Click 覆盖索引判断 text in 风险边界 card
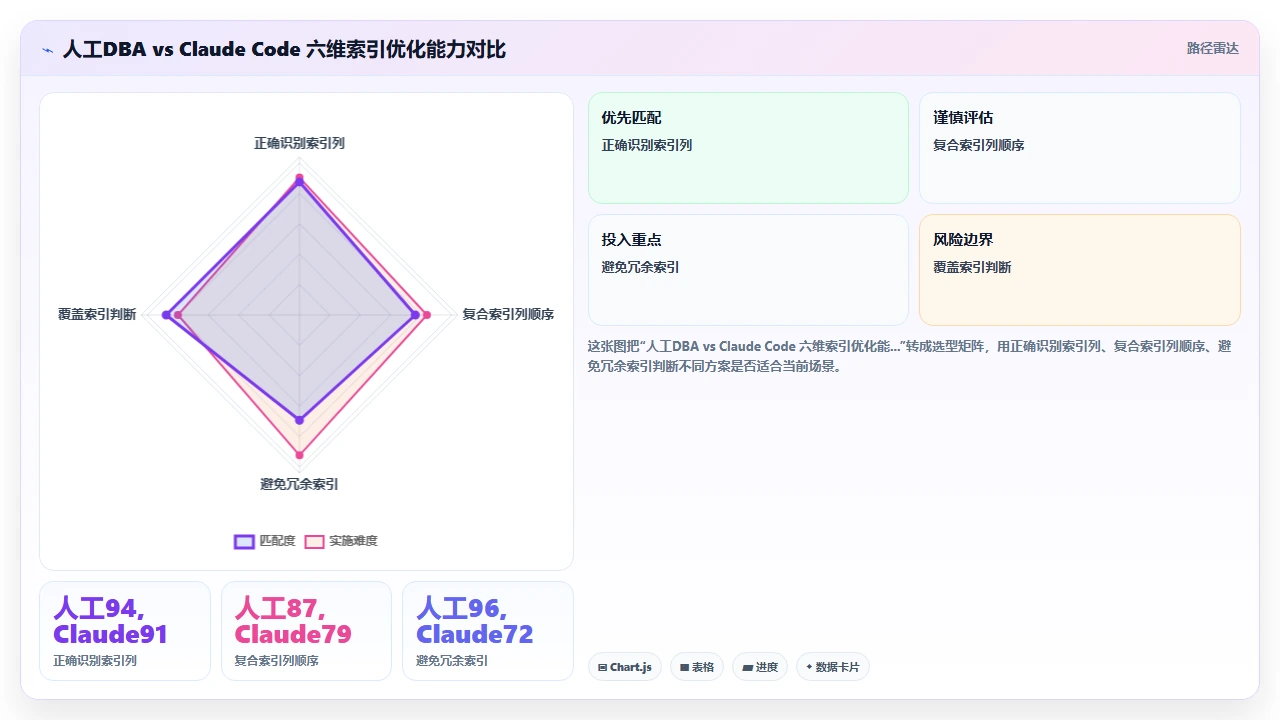1280x720 pixels. click(x=972, y=267)
